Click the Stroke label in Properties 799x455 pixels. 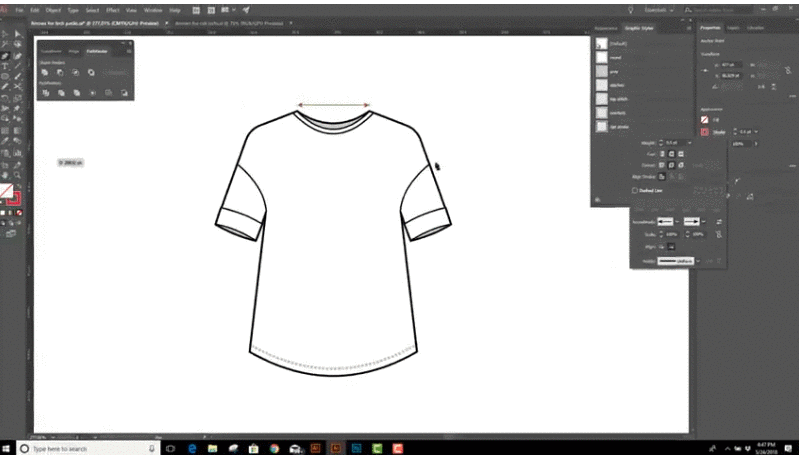(719, 132)
